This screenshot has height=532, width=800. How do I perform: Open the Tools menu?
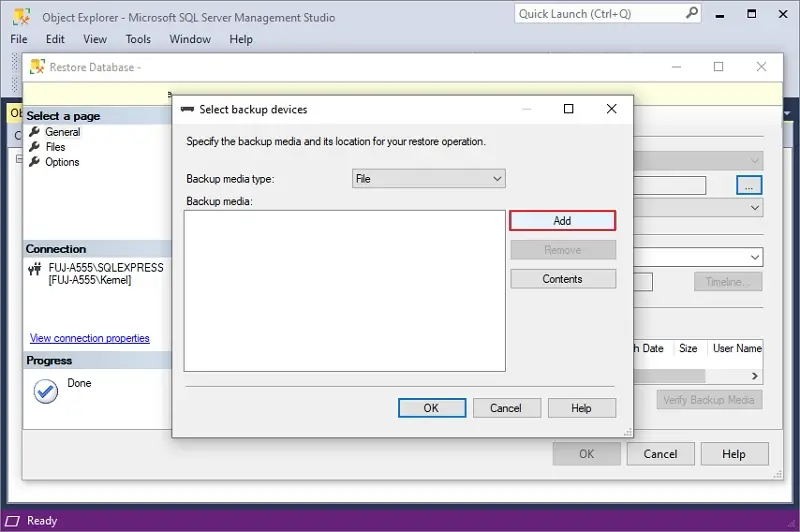(x=138, y=39)
